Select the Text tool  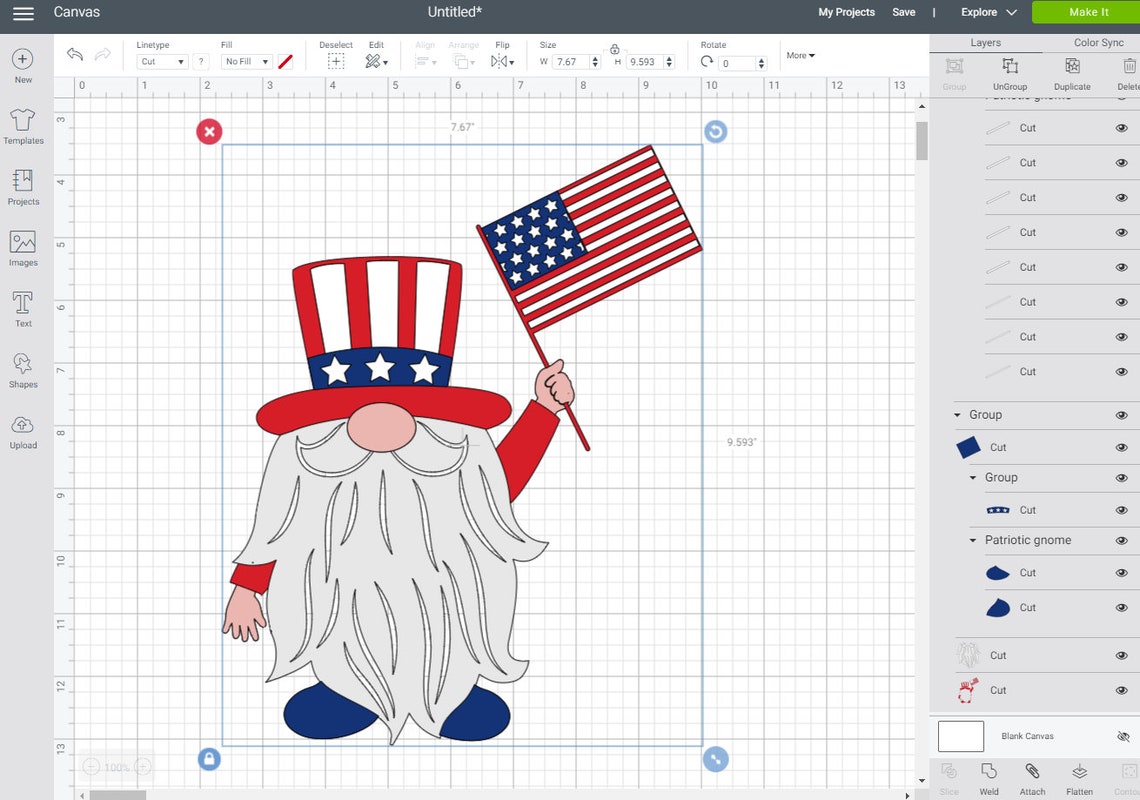click(x=23, y=309)
